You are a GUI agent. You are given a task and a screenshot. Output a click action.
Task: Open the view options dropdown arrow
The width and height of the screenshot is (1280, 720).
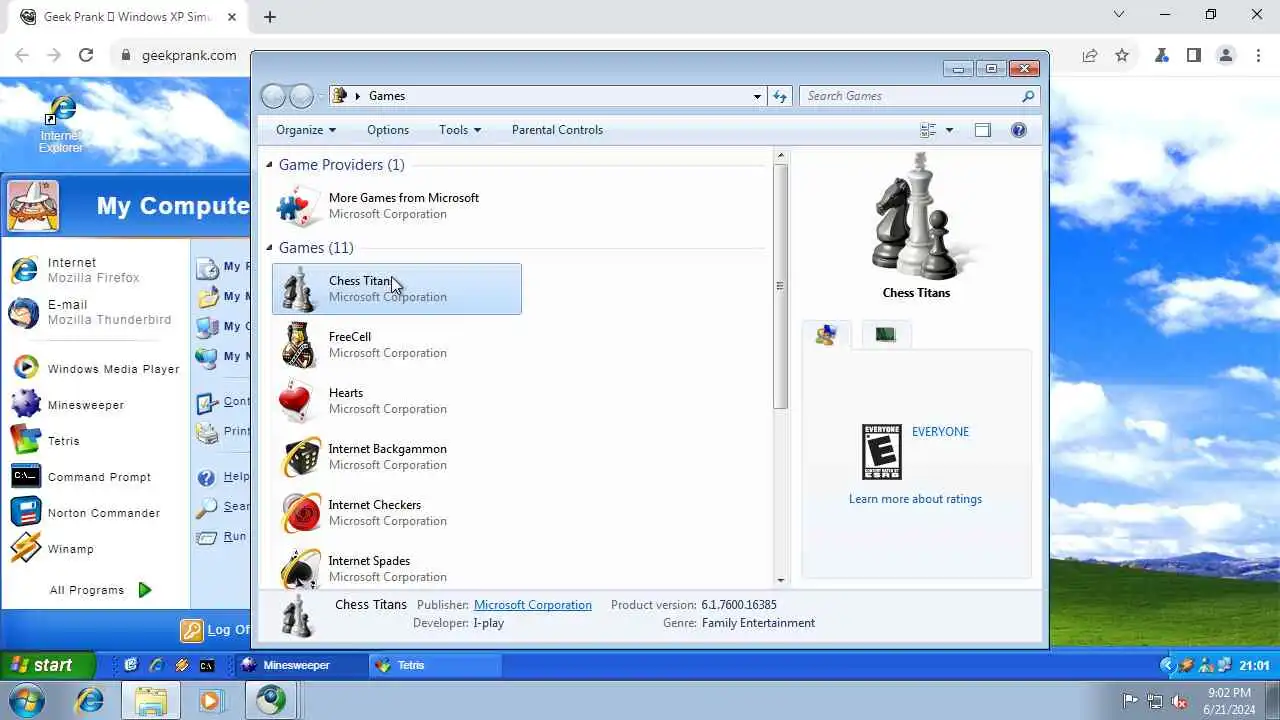949,130
